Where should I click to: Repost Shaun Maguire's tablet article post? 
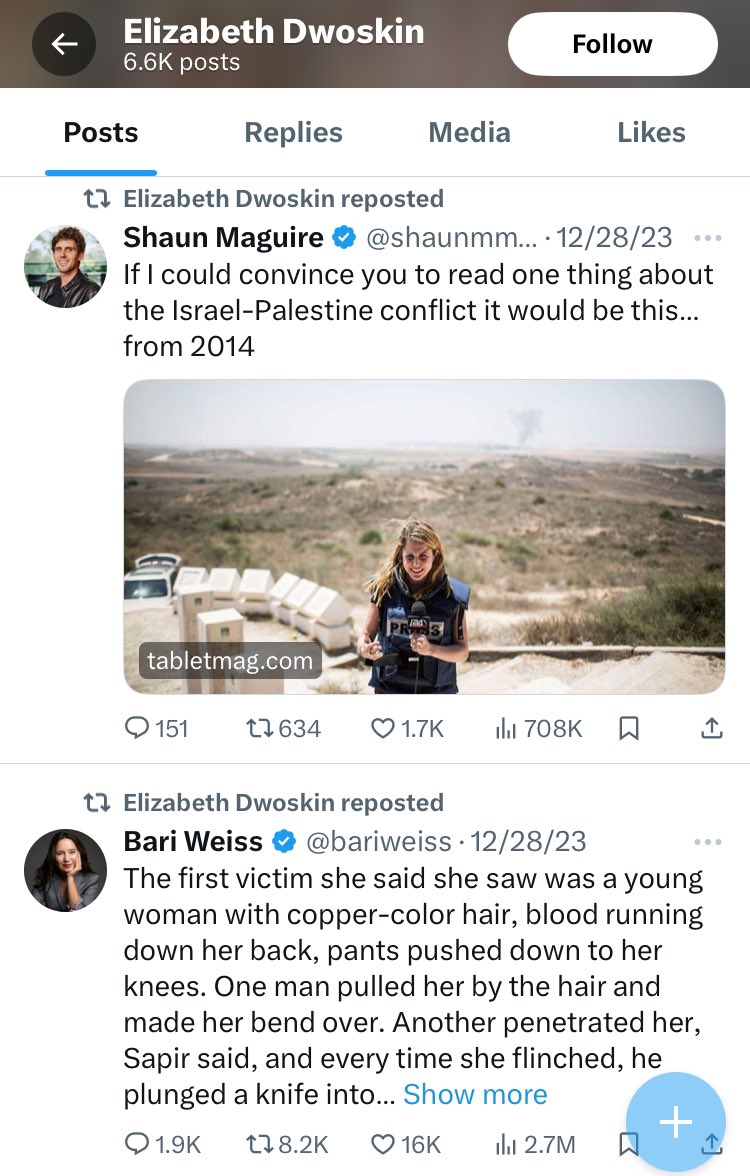pos(262,729)
